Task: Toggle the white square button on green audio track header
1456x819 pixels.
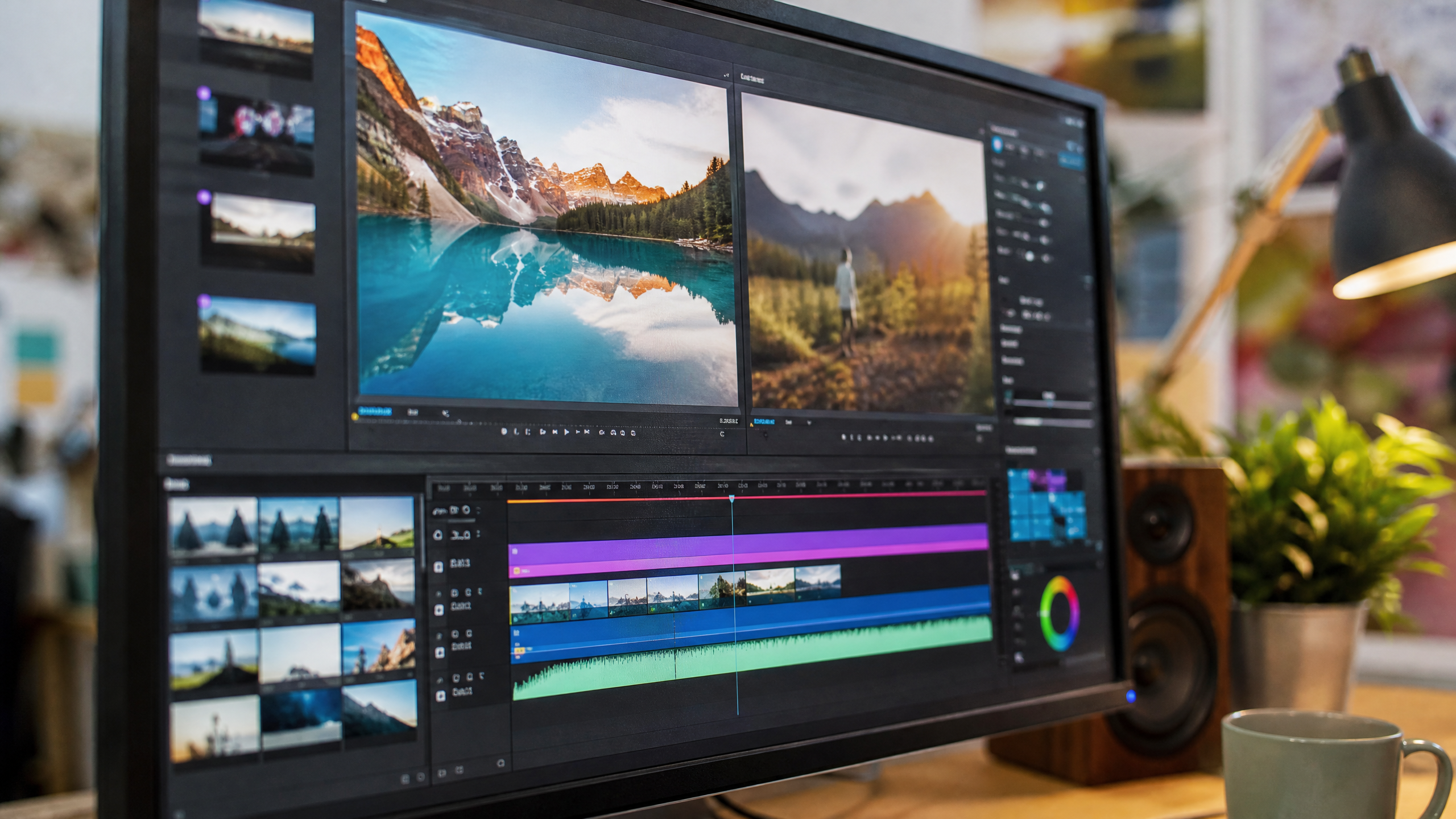Action: click(440, 696)
